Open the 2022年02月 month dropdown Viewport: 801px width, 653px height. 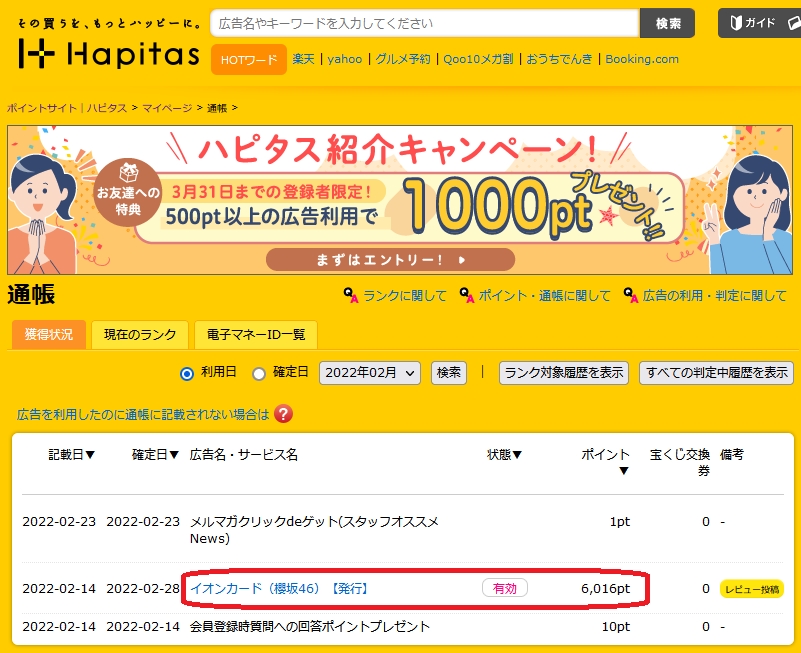pos(370,373)
